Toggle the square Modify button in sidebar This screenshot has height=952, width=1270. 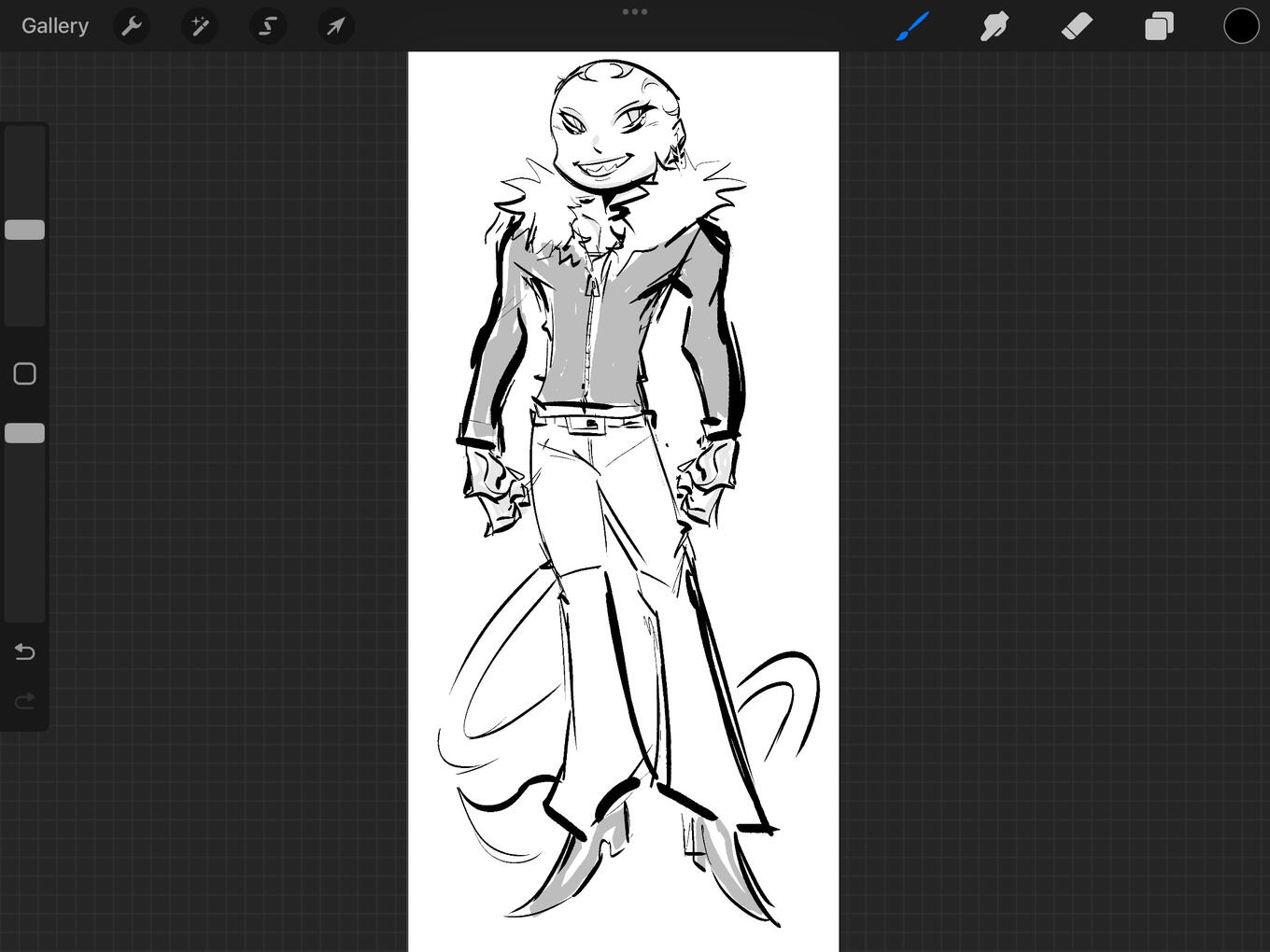(25, 374)
